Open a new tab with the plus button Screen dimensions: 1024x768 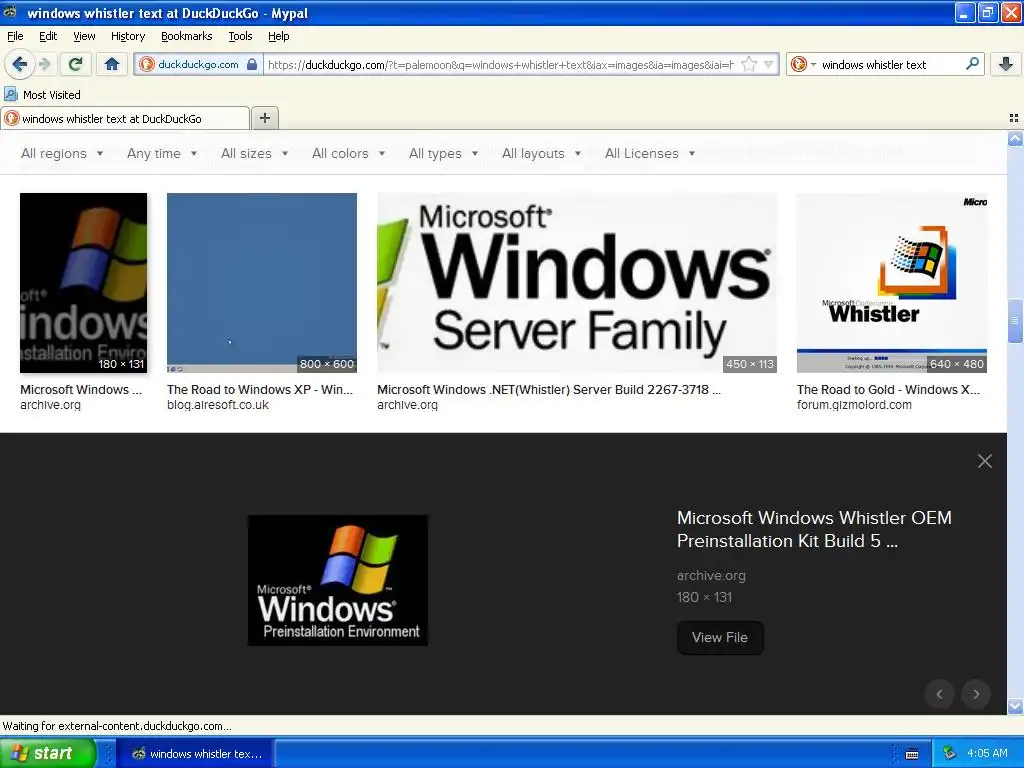tap(264, 118)
